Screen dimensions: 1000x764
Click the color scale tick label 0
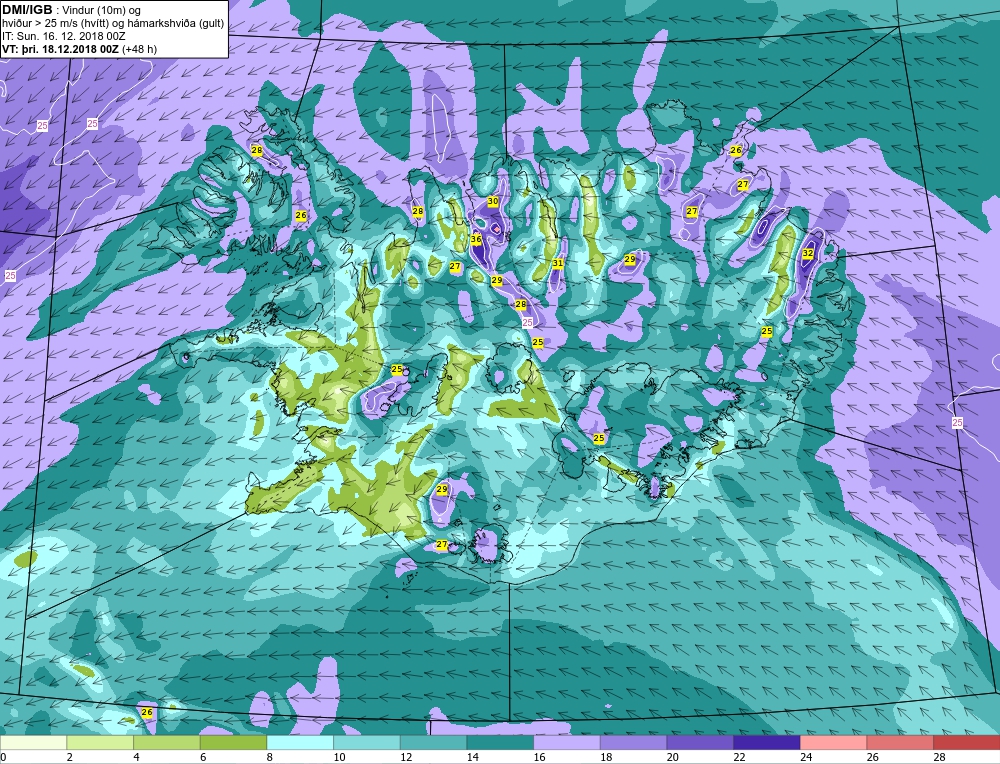[3, 757]
